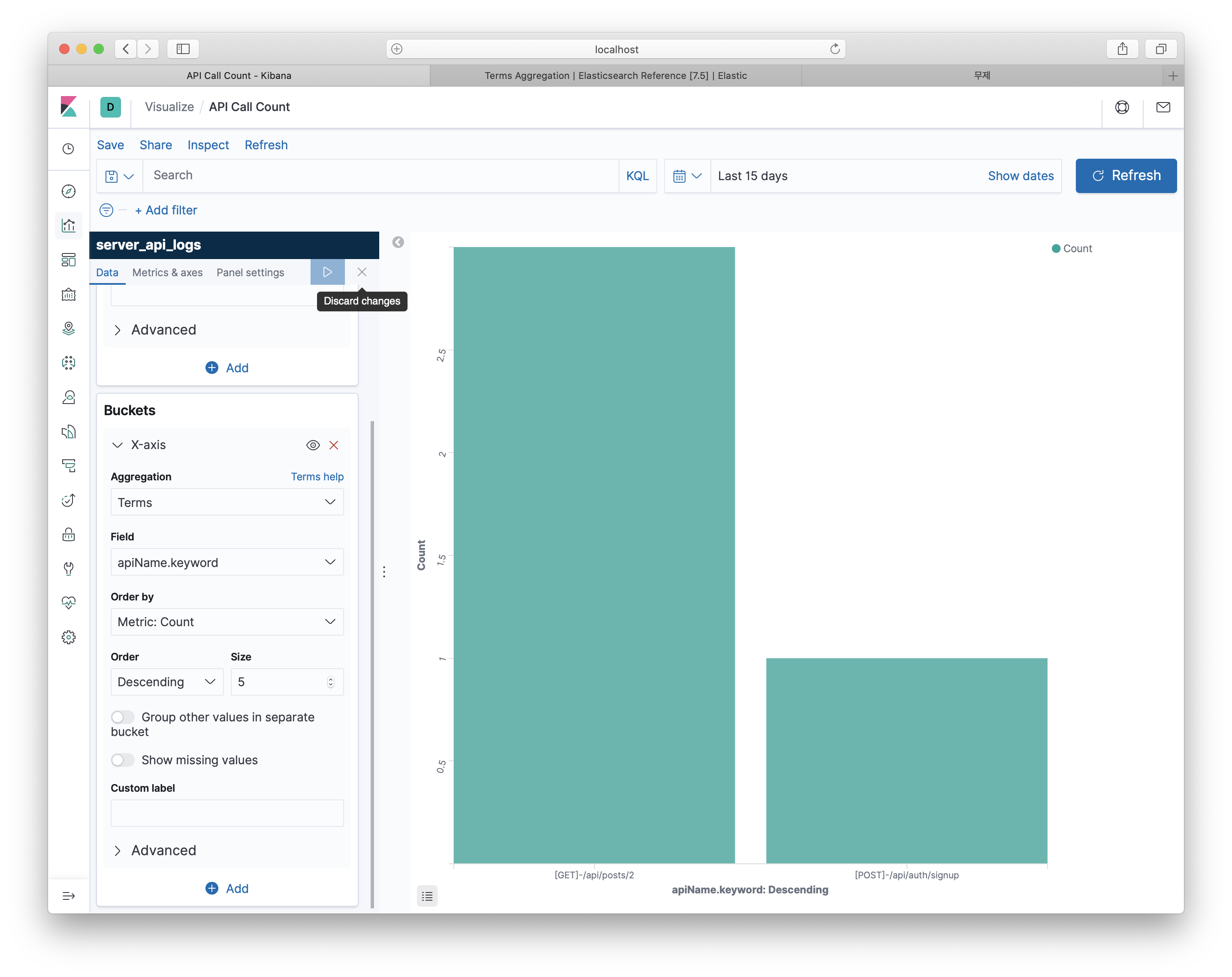
Task: Open the Metrics icon in sidebar
Action: (69, 397)
